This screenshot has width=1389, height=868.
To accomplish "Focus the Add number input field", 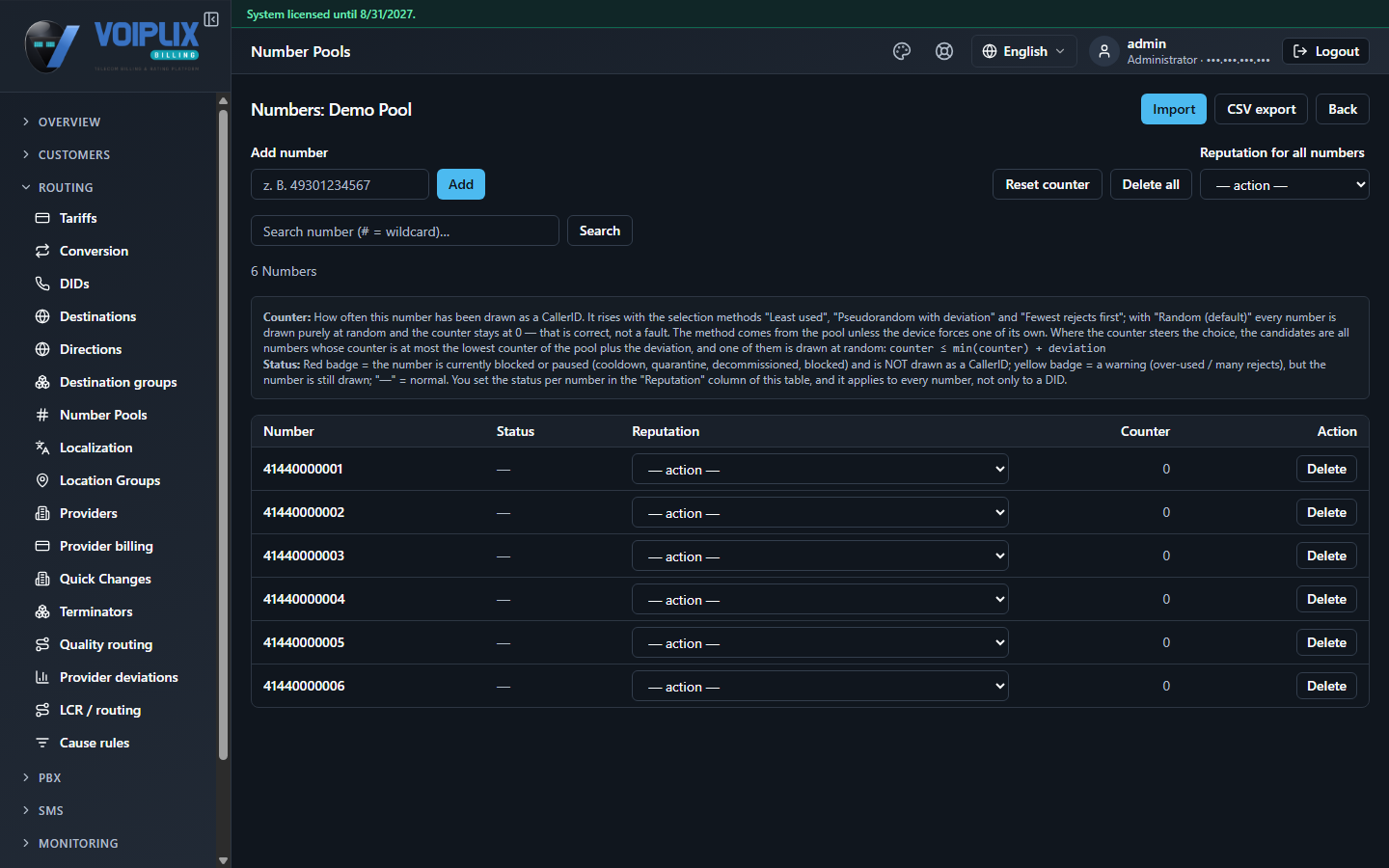I will pyautogui.click(x=340, y=184).
